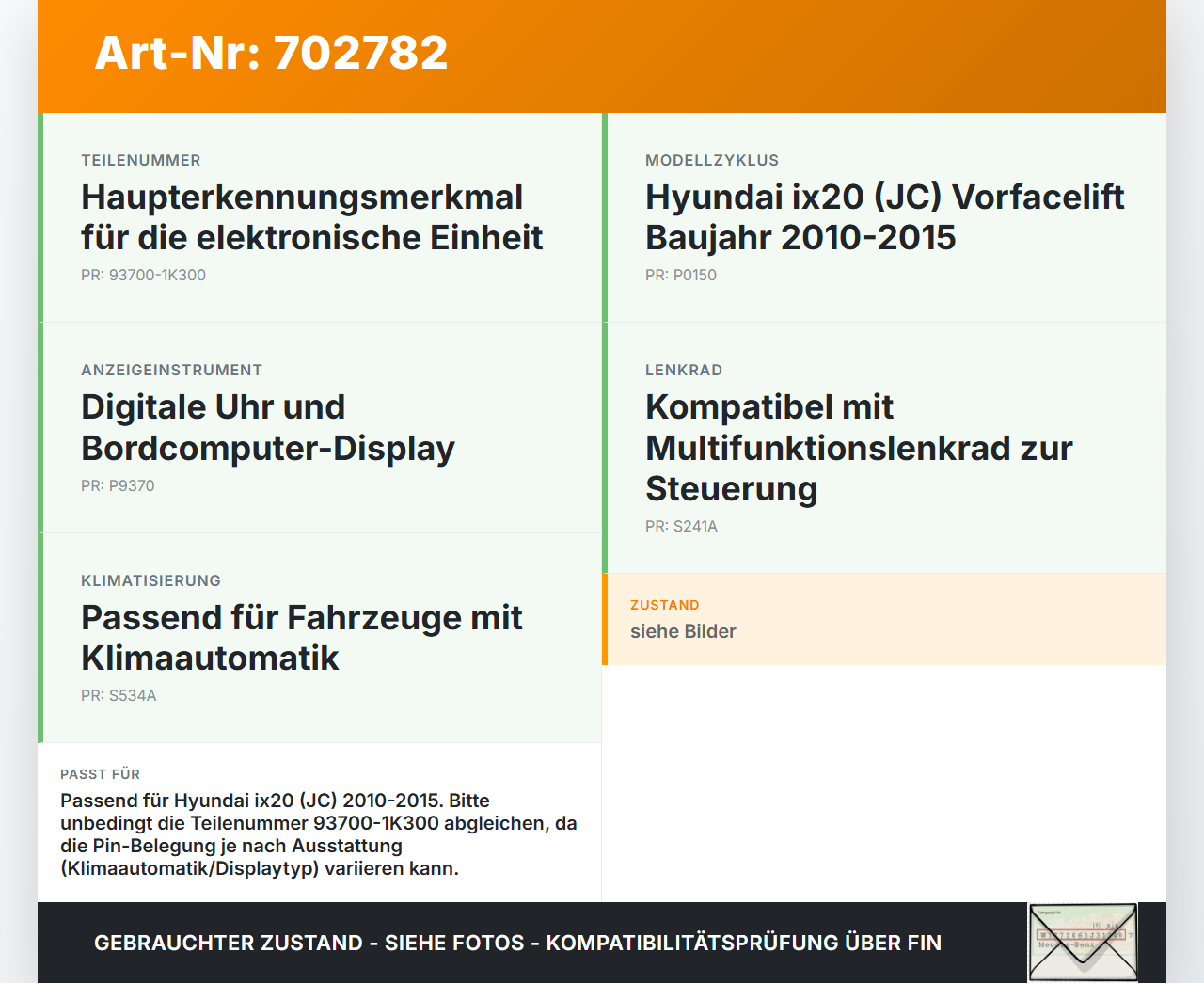Click part number 'PR: 93700-1K300'
Image resolution: width=1204 pixels, height=984 pixels.
(143, 275)
